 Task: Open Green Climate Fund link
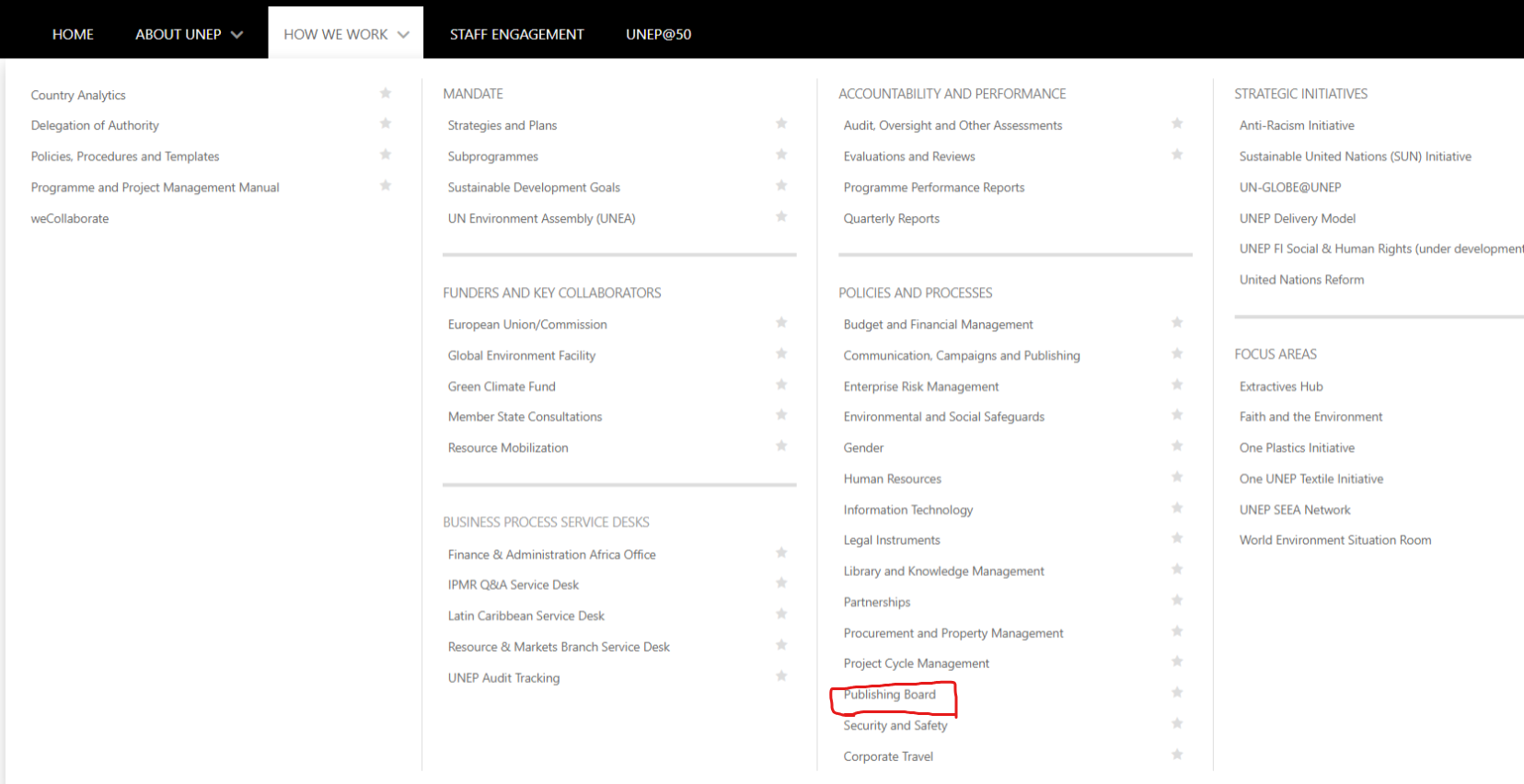[x=501, y=386]
